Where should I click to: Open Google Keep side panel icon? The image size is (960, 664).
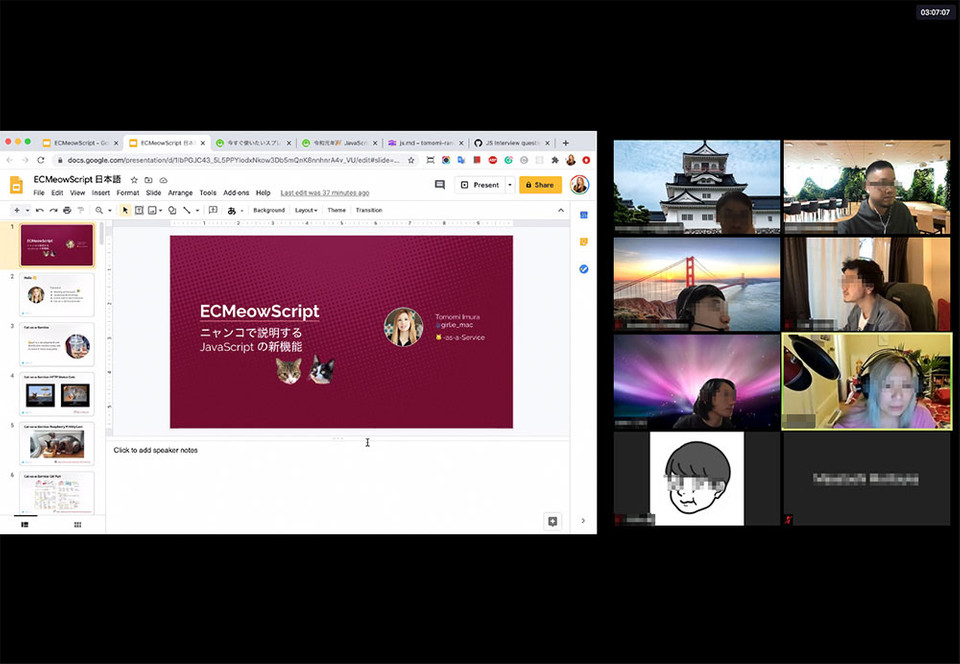(x=583, y=242)
